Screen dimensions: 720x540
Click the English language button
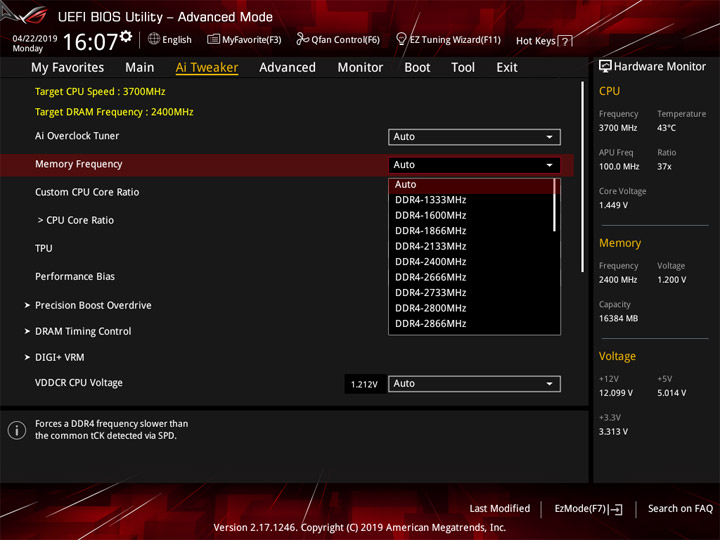[x=170, y=39]
